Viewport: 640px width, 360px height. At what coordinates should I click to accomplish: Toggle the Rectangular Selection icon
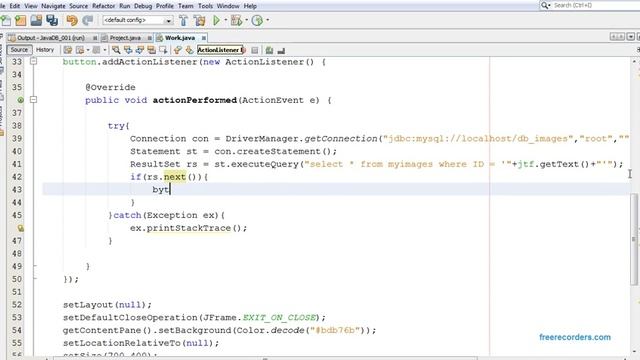click(x=163, y=50)
